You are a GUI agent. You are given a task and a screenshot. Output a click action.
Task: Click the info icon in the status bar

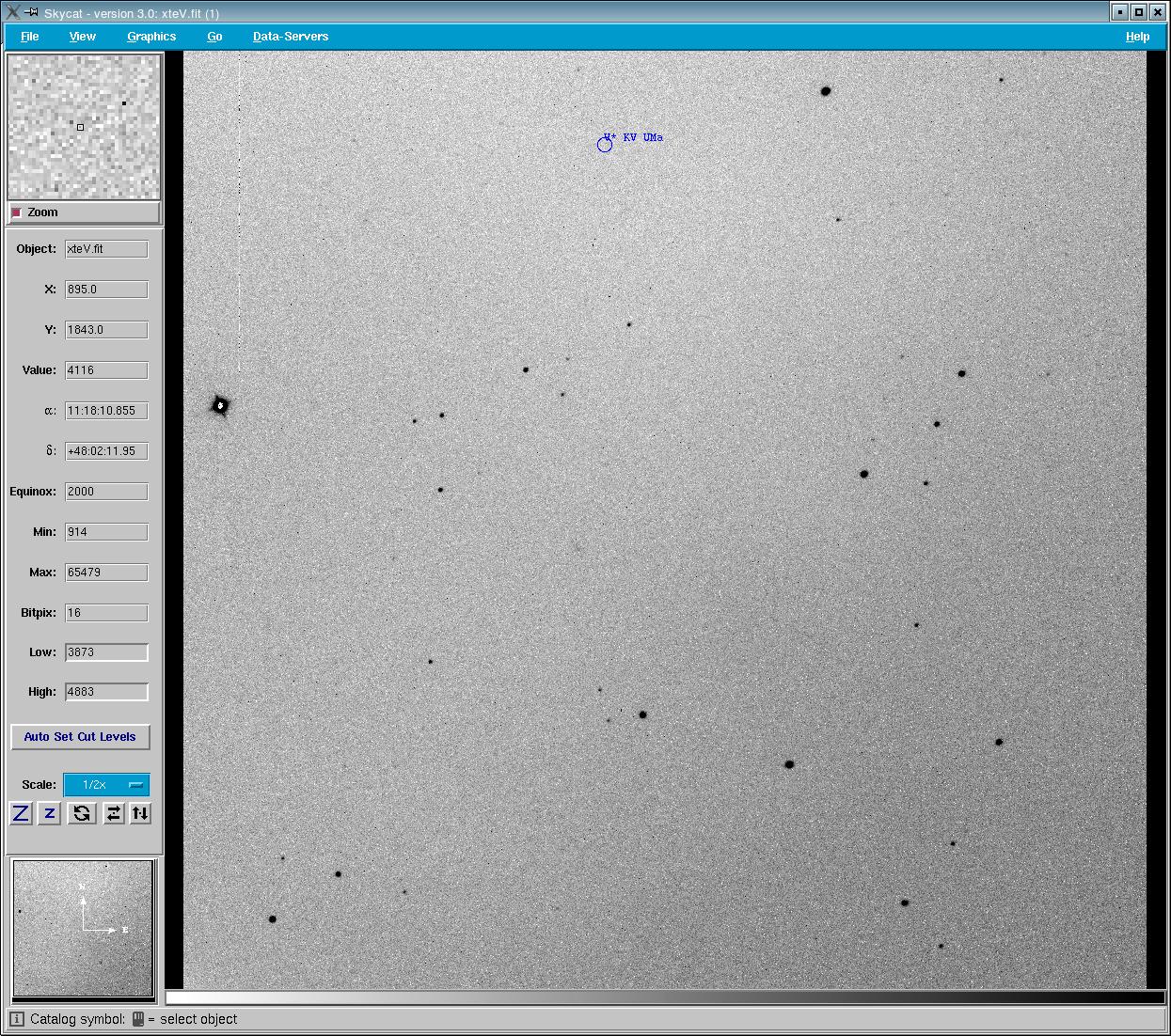coord(17,1019)
